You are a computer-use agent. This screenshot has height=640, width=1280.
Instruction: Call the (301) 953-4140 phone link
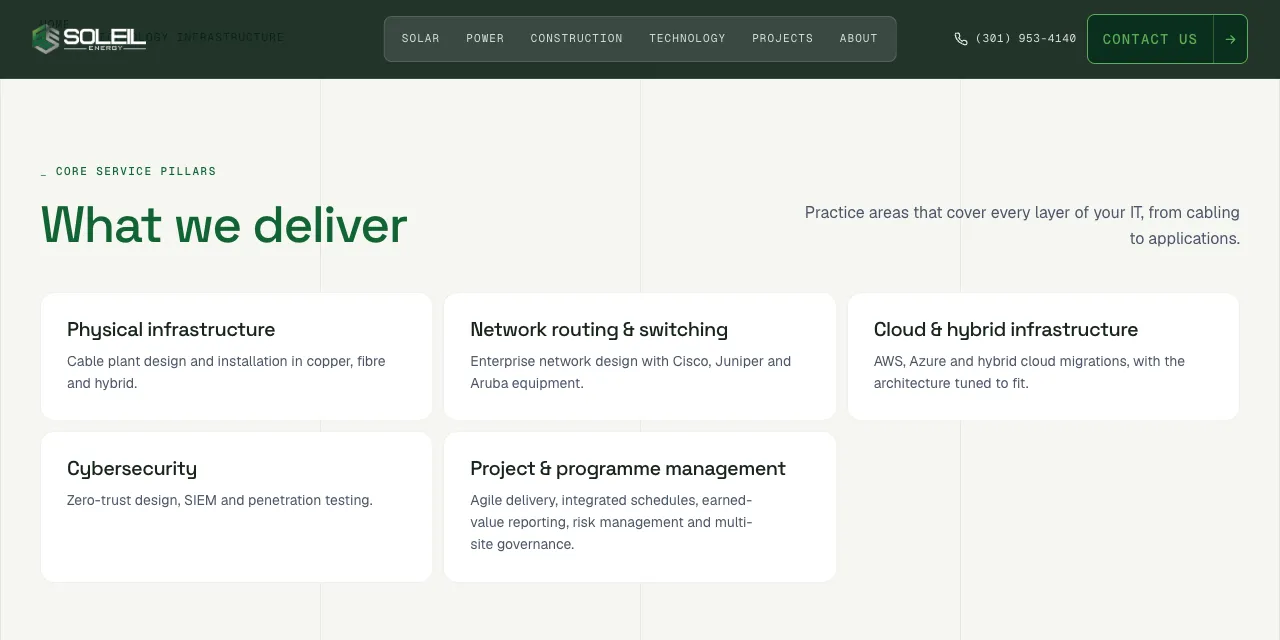point(1015,39)
